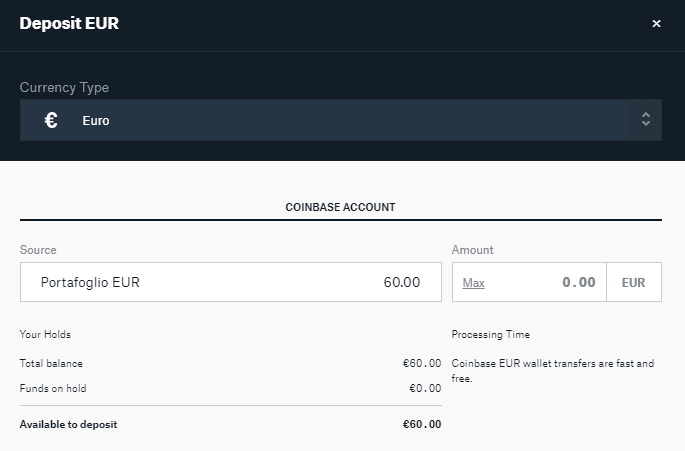Click the Amount field label
The width and height of the screenshot is (685, 451).
(x=473, y=250)
